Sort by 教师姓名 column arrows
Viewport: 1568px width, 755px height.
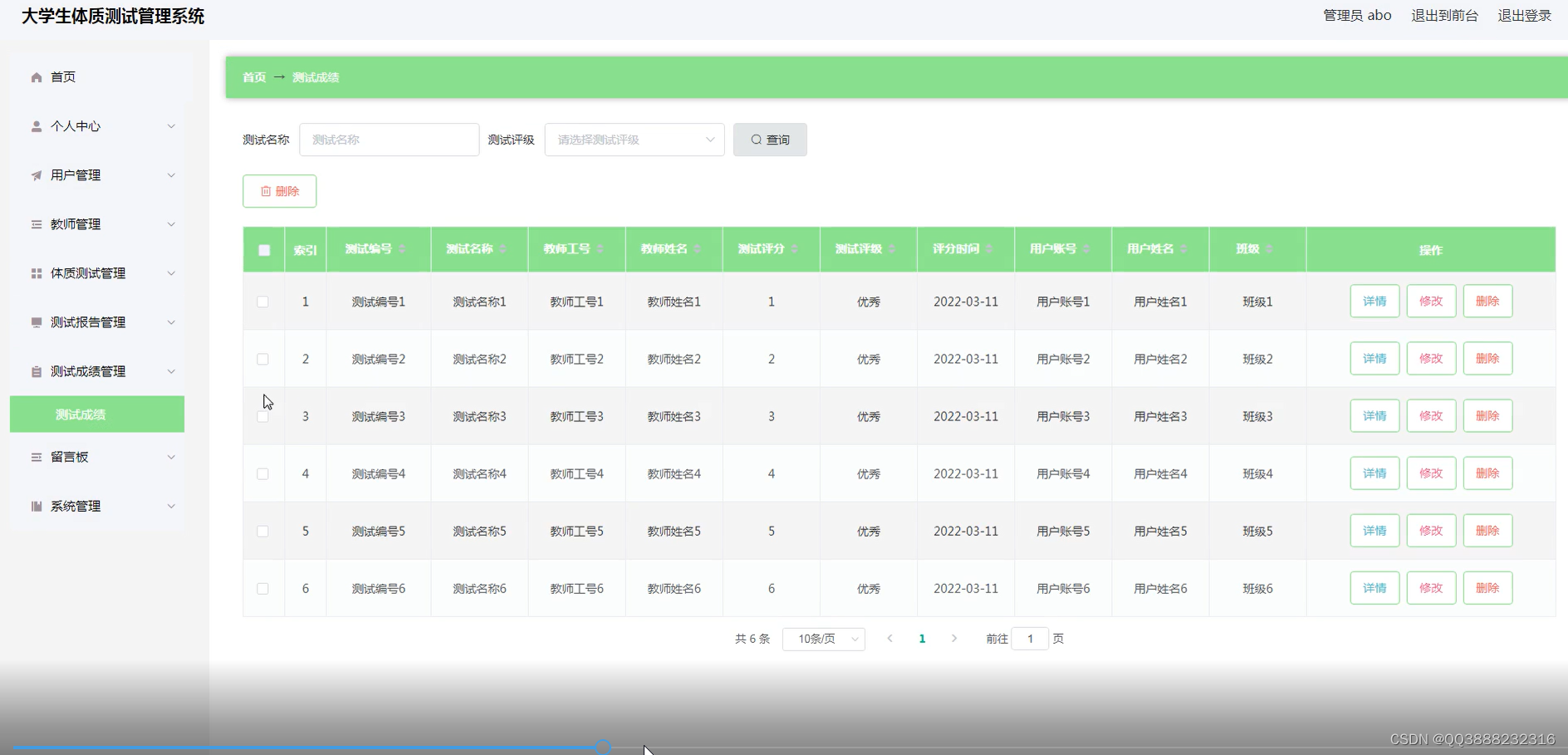(x=698, y=249)
